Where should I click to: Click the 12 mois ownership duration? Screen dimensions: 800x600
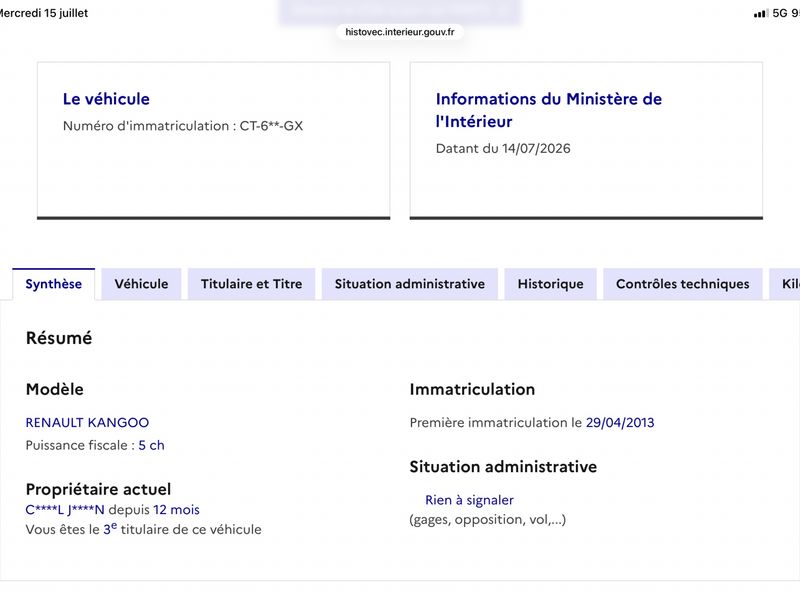pyautogui.click(x=177, y=509)
